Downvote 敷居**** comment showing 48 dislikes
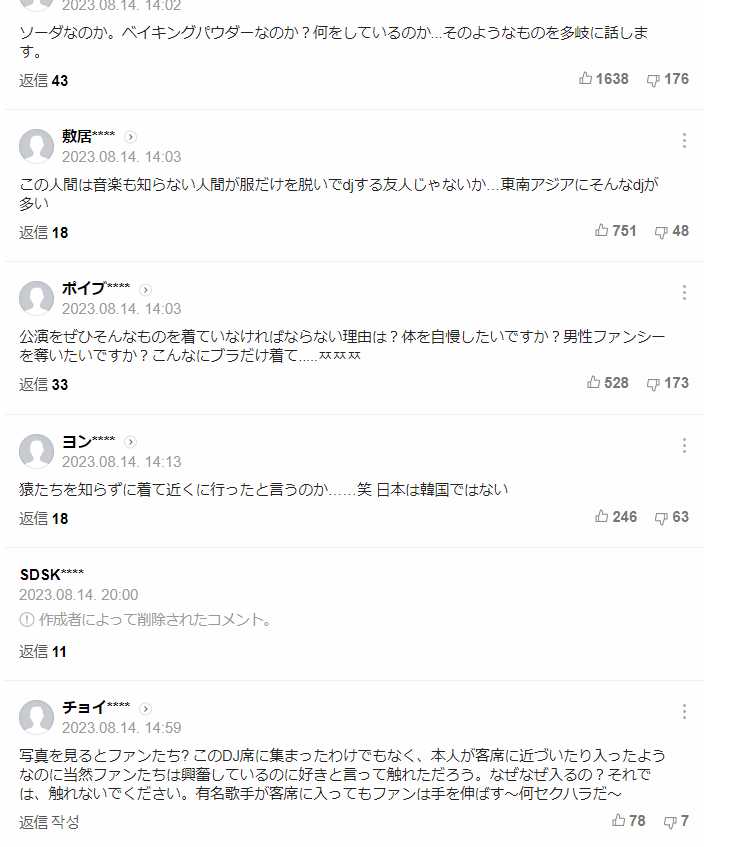745x847 pixels. coord(672,231)
